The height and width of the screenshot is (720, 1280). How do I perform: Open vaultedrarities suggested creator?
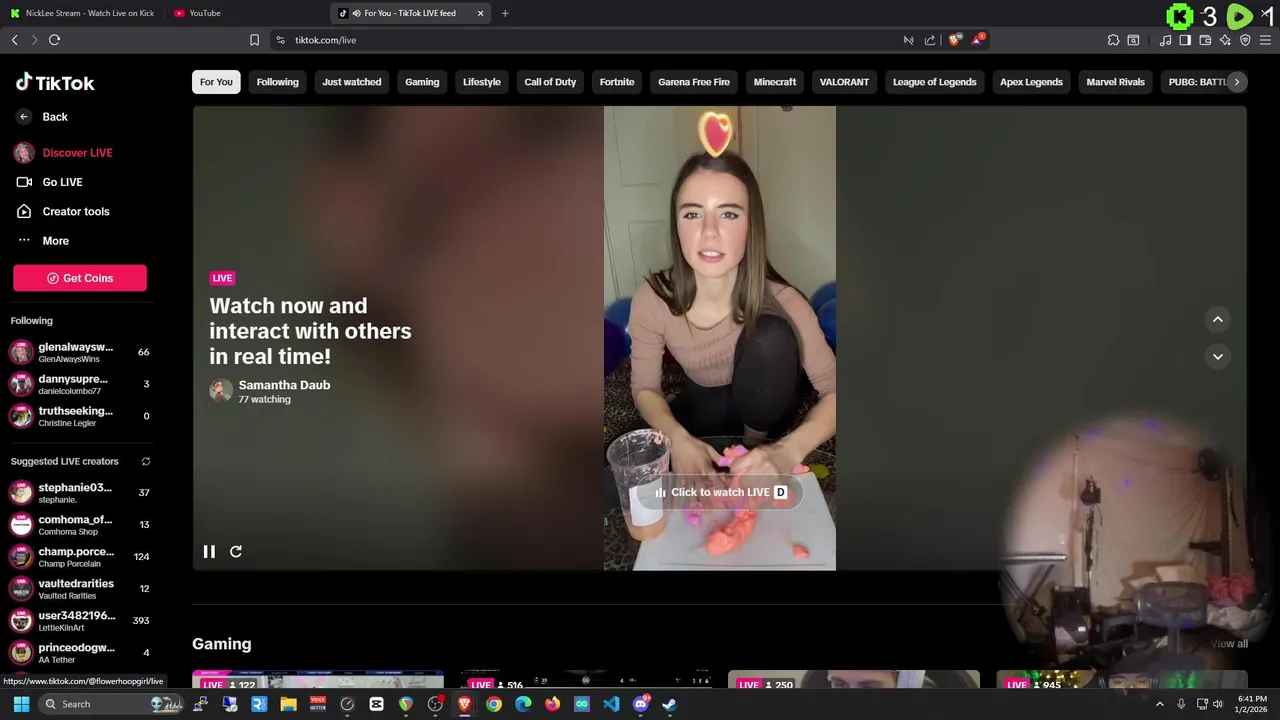tap(80, 589)
